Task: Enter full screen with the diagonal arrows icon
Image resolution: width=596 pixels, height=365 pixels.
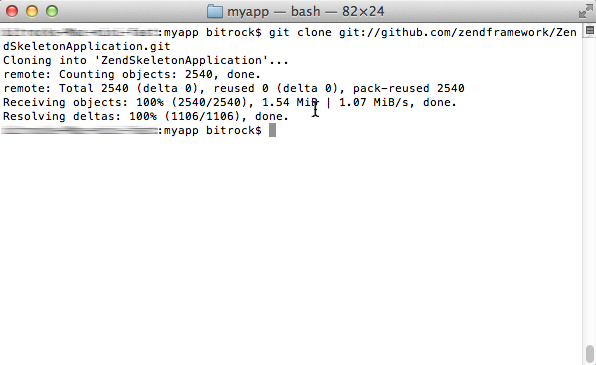Action: pyautogui.click(x=585, y=11)
